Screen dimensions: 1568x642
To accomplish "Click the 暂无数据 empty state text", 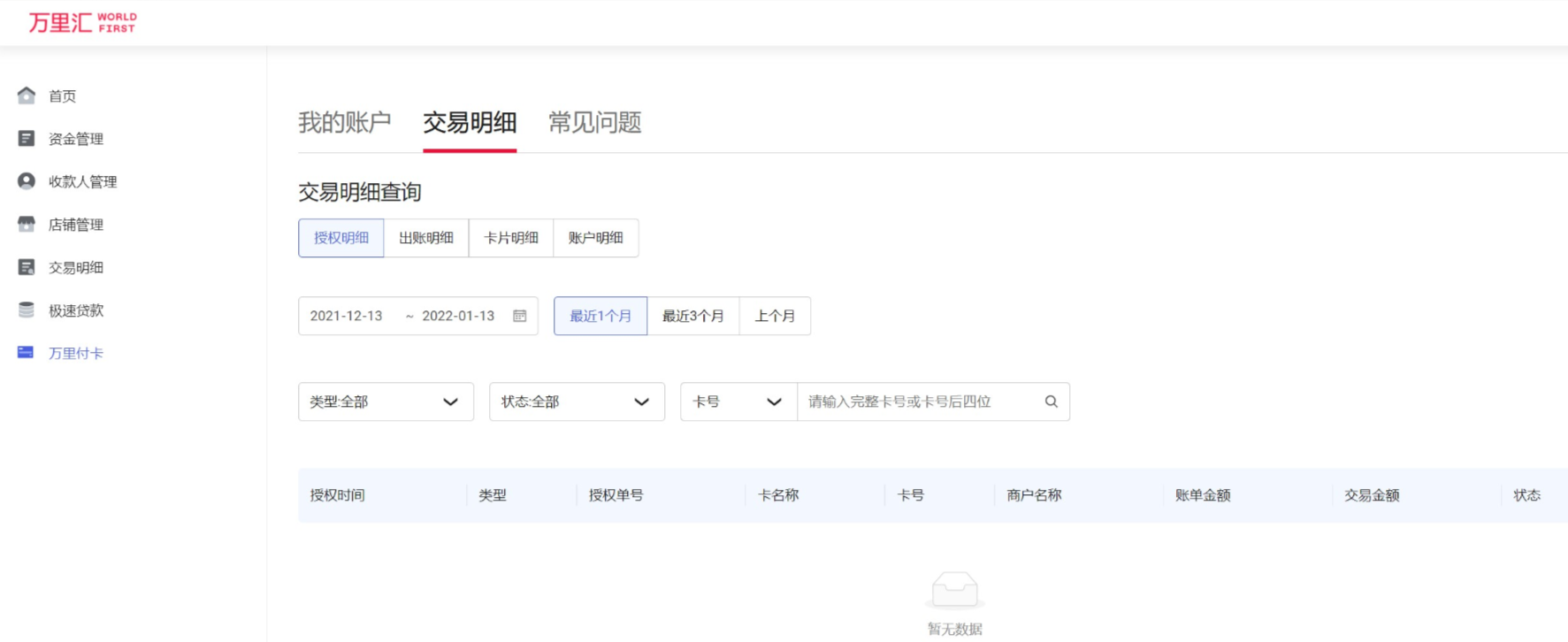I will (955, 630).
